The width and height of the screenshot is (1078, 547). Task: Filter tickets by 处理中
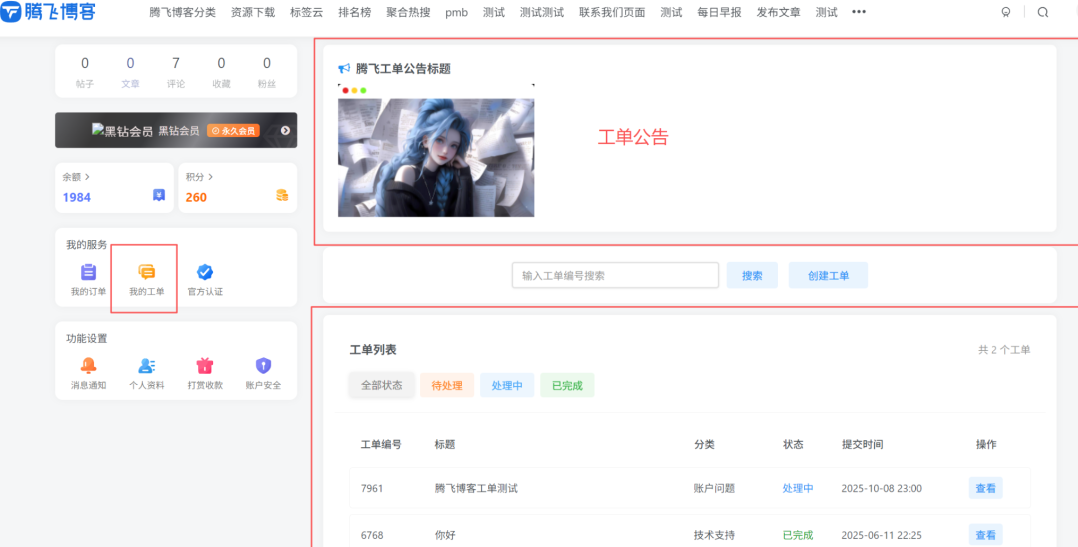tap(507, 386)
